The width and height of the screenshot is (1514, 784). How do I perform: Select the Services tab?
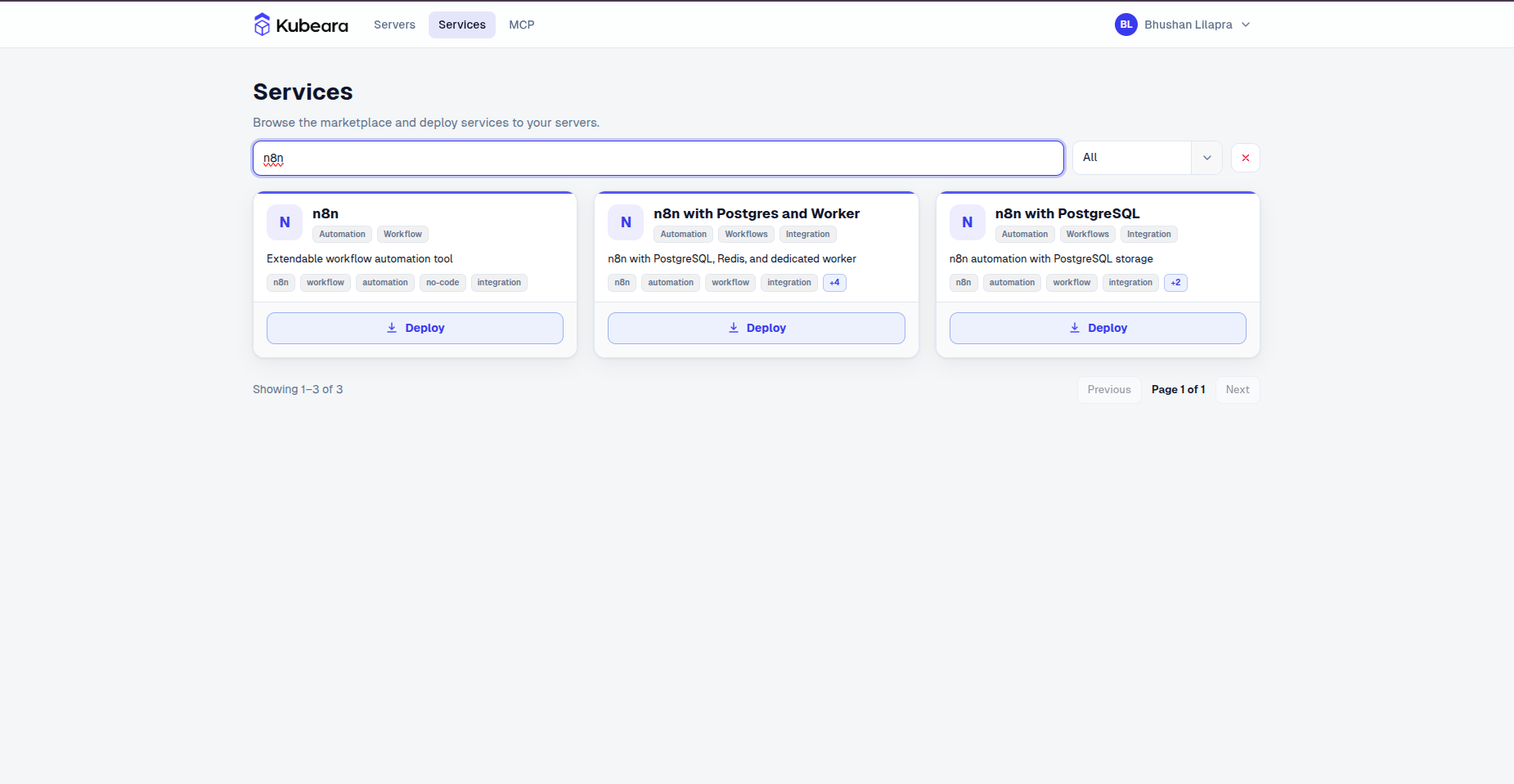click(462, 25)
